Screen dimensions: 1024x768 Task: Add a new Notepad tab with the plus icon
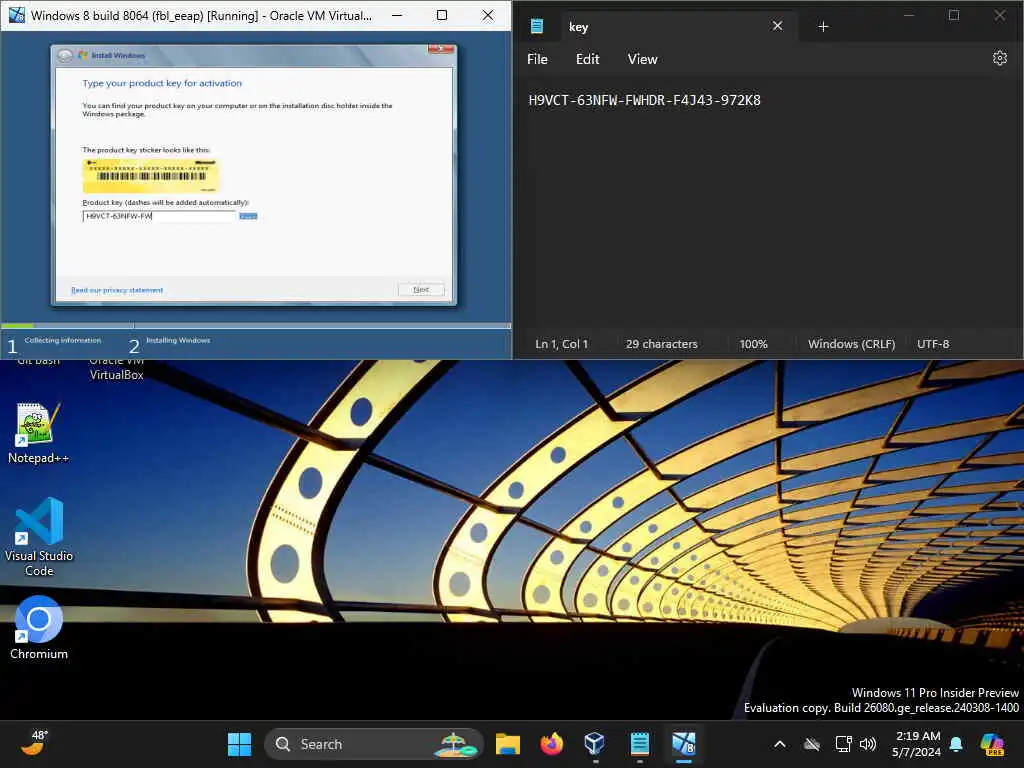(x=823, y=26)
